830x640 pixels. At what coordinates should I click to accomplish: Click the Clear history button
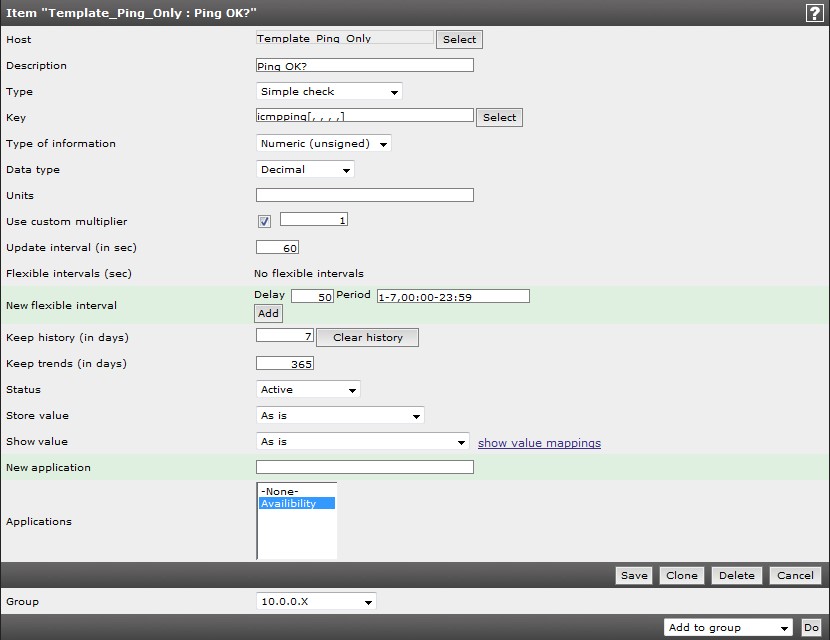[367, 338]
